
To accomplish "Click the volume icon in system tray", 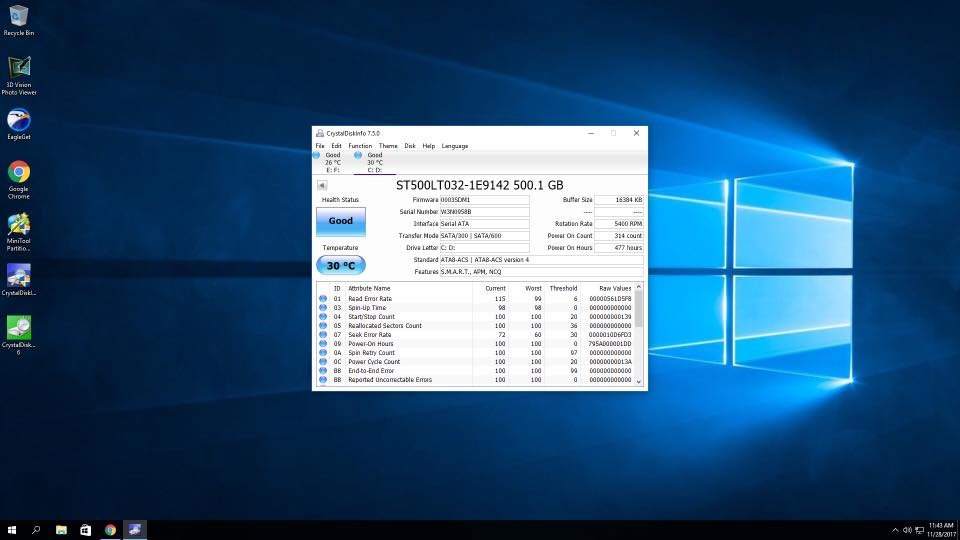I will pyautogui.click(x=907, y=530).
